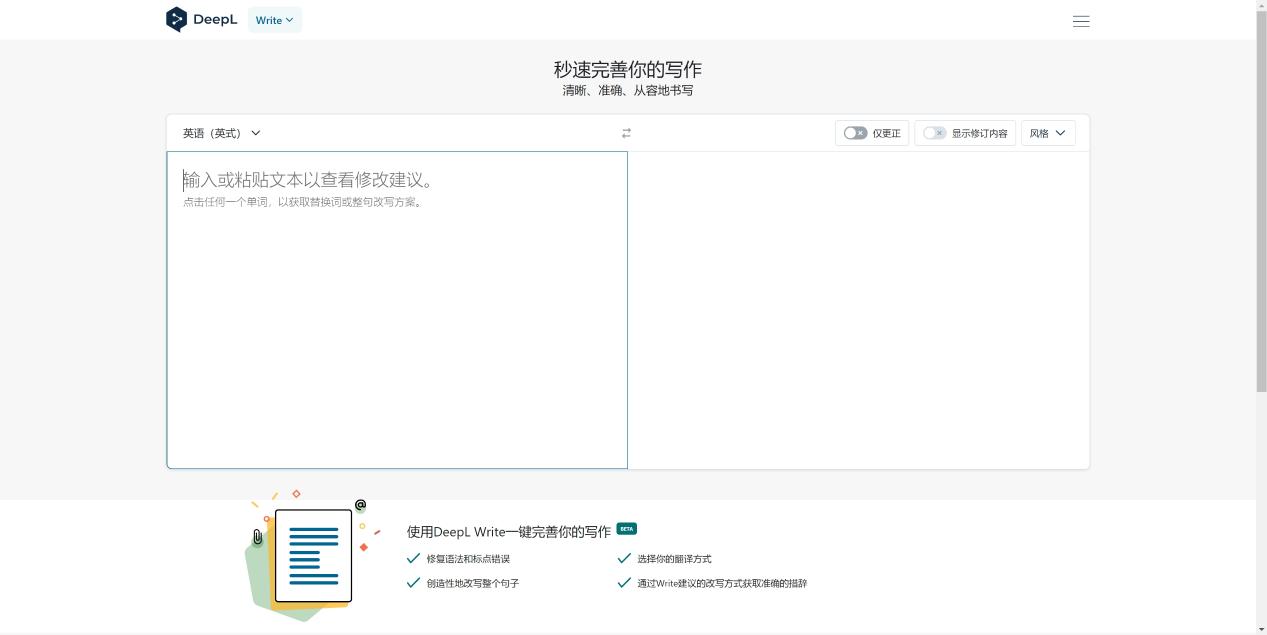This screenshot has width=1267, height=635.
Task: Click the checkmark beside 通过Write建议的改写方式获取准确的措辞
Action: [624, 582]
